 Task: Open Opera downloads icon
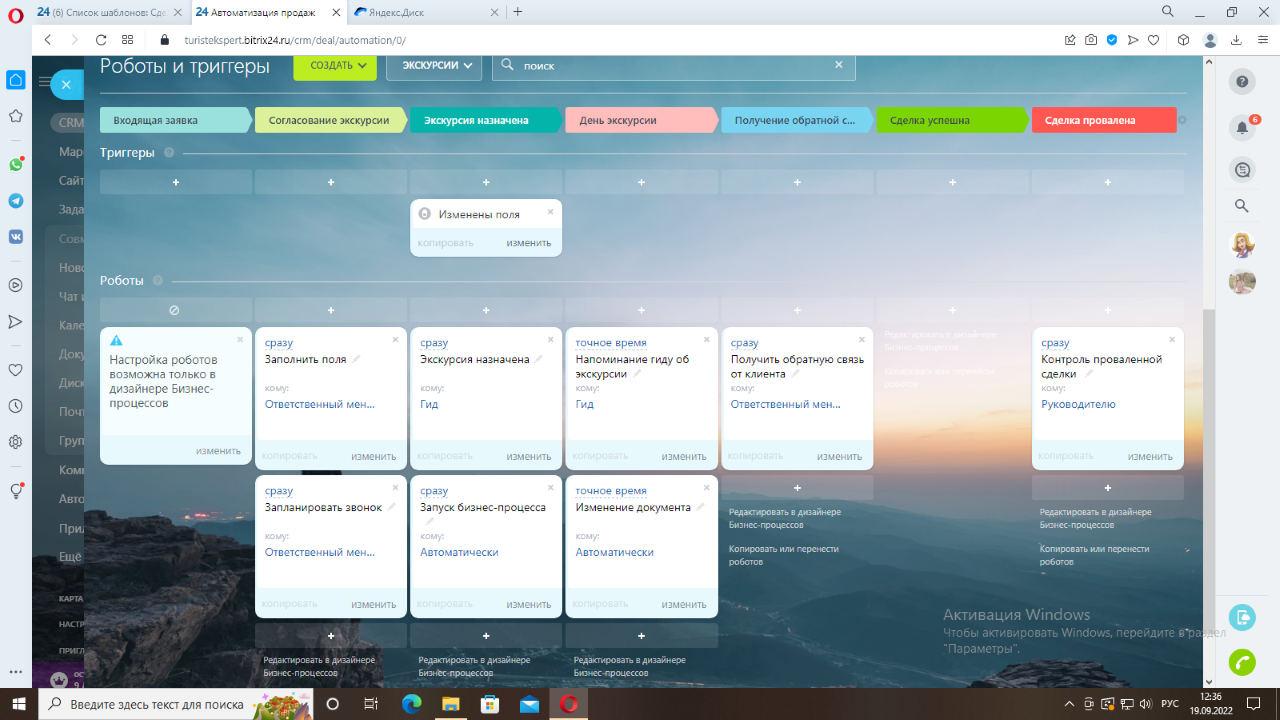tap(1237, 40)
